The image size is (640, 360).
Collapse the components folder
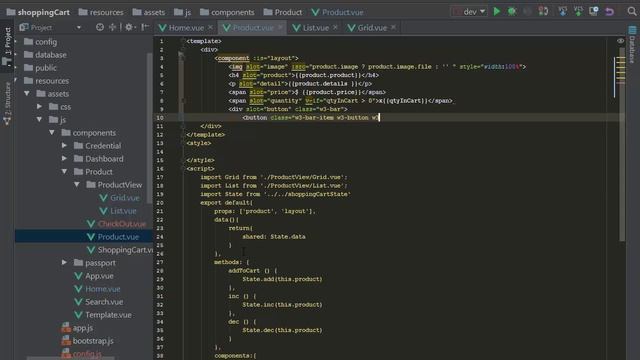52,133
